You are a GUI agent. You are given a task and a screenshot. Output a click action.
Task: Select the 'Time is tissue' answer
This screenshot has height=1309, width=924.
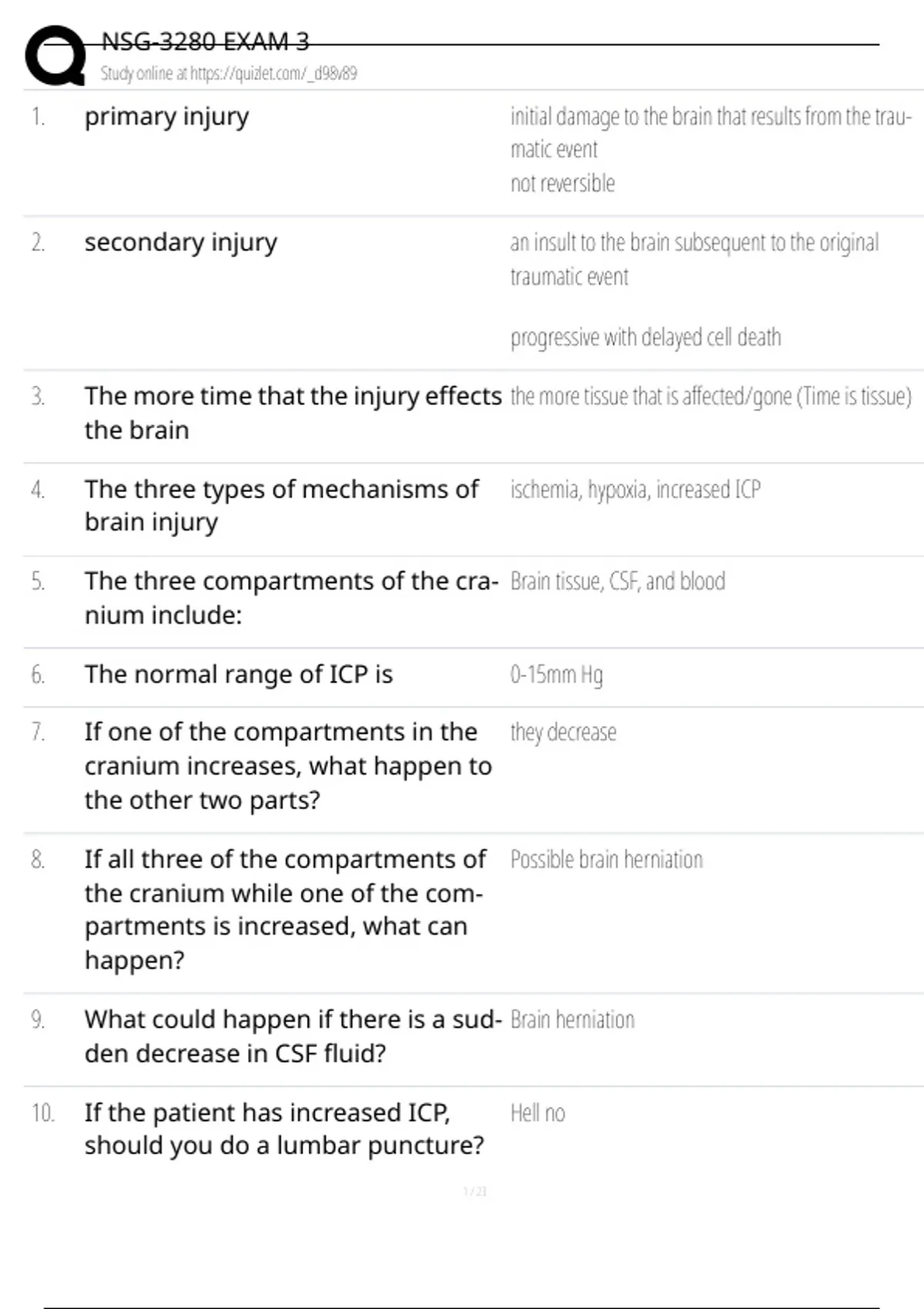click(711, 396)
